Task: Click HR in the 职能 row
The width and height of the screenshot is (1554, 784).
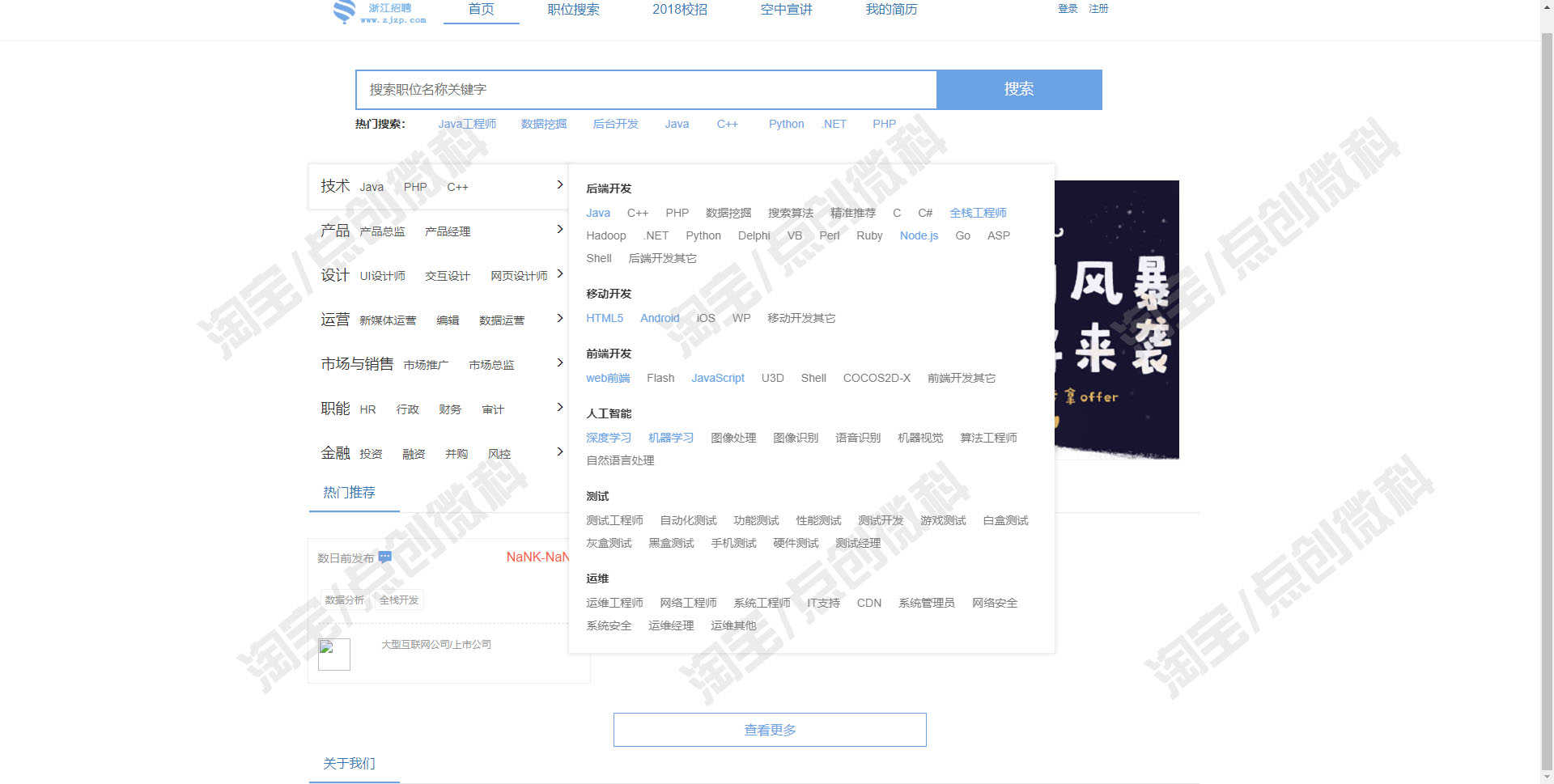Action: click(367, 409)
